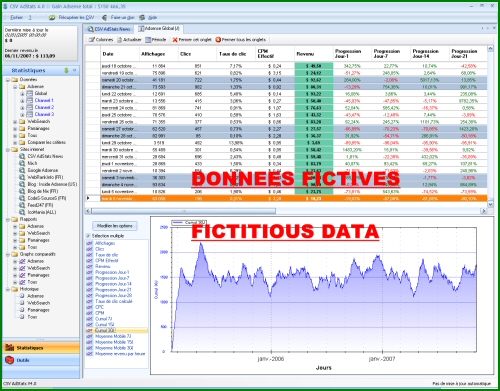Open the Fichier menu
The width and height of the screenshot is (500, 391).
point(17,17)
